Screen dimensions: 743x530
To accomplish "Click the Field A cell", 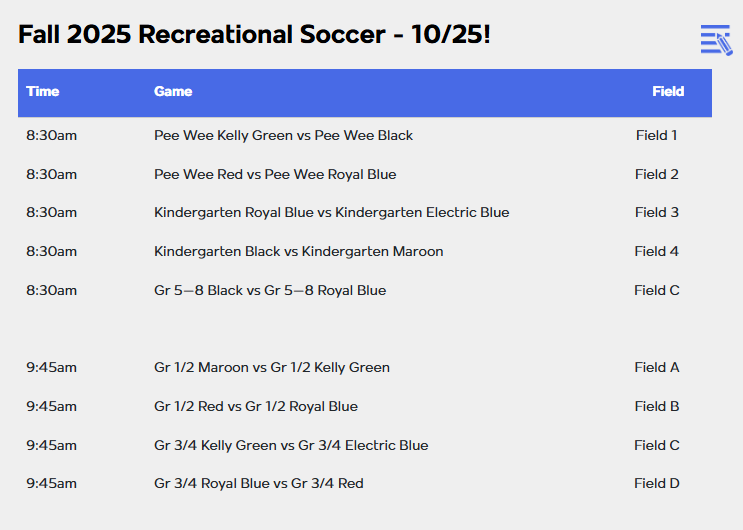I will coord(657,368).
